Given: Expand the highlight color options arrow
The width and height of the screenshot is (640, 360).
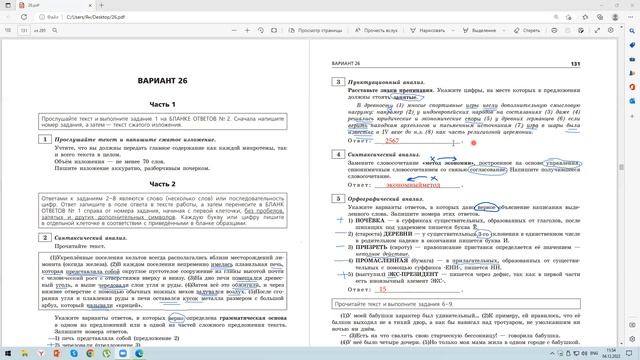Looking at the screenshot, I should pos(504,30).
